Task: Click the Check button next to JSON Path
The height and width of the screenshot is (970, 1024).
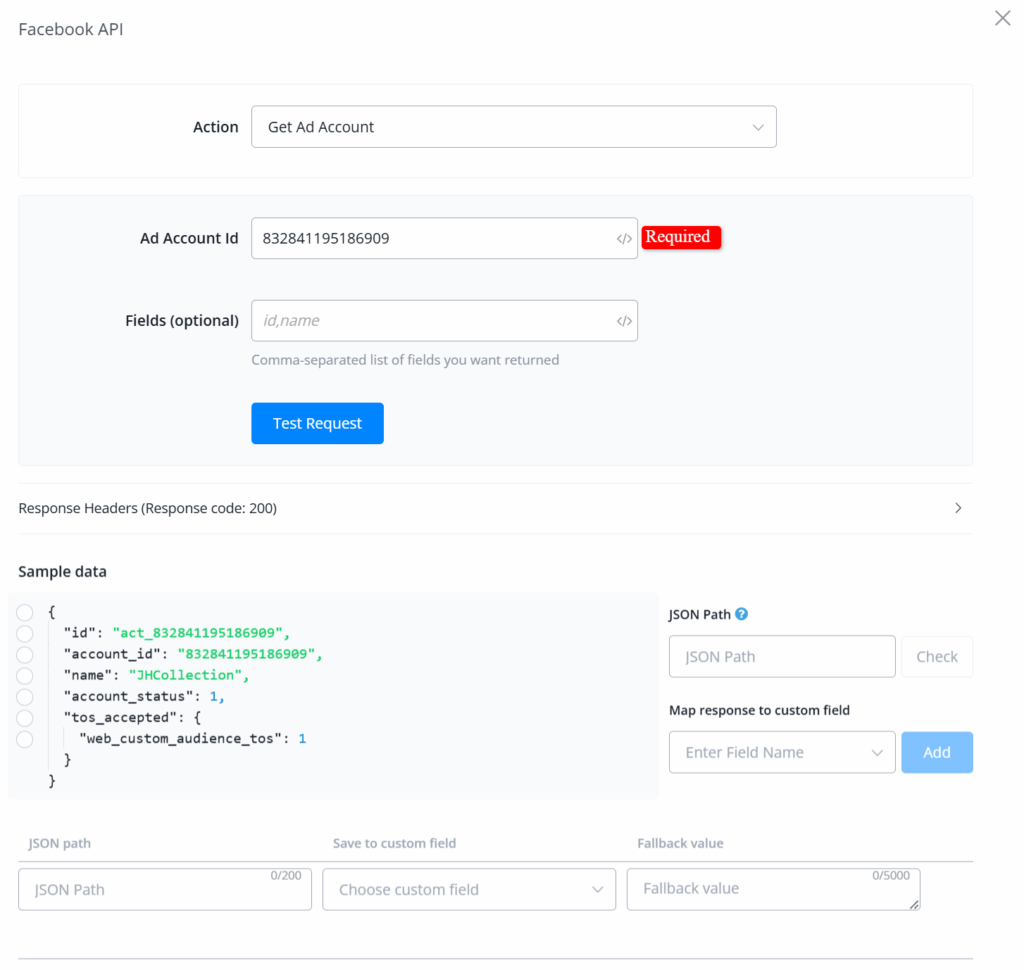Action: point(936,657)
